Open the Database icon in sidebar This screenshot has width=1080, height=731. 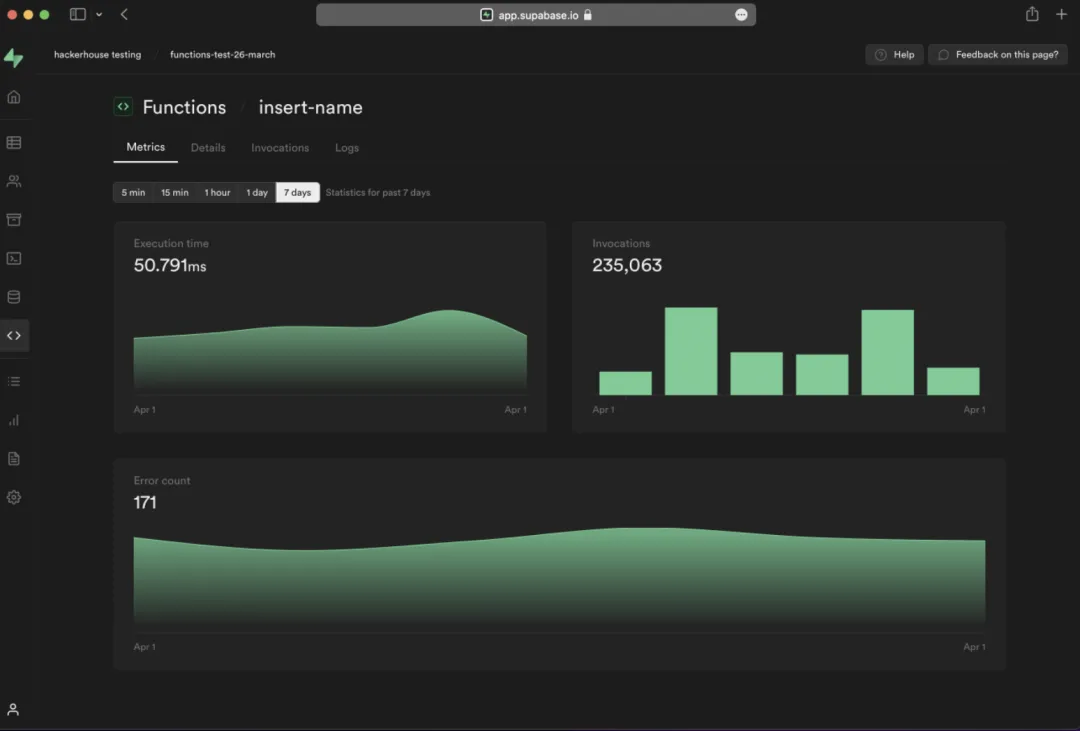pyautogui.click(x=14, y=297)
